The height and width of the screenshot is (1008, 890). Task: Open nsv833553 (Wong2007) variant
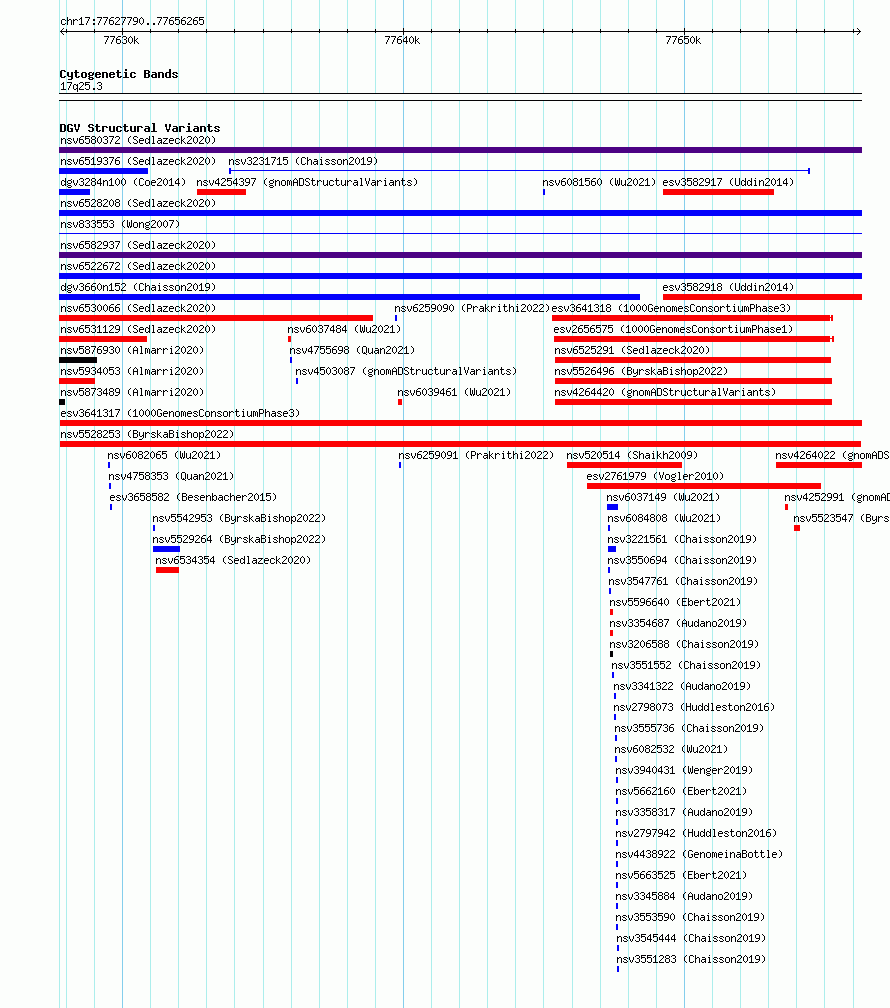pyautogui.click(x=120, y=224)
